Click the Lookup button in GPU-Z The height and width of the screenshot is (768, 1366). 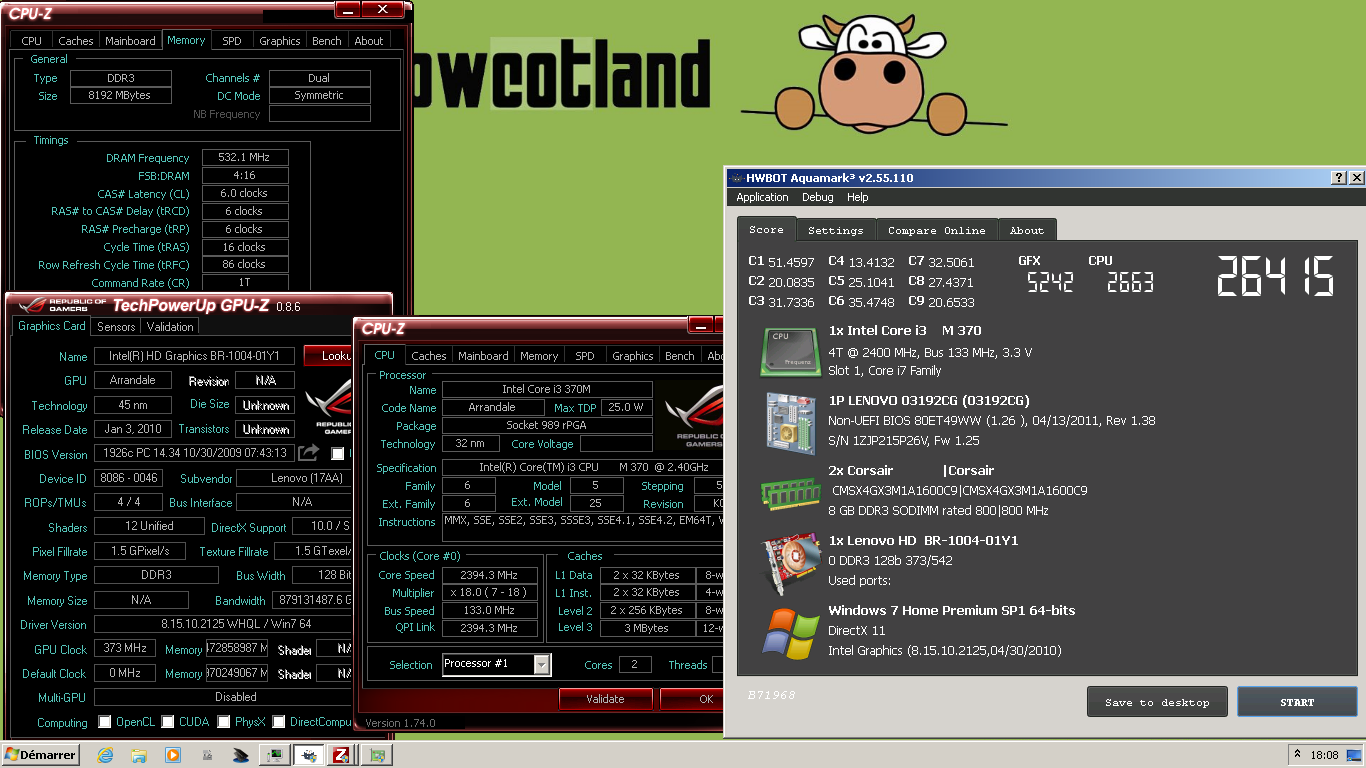(x=328, y=356)
